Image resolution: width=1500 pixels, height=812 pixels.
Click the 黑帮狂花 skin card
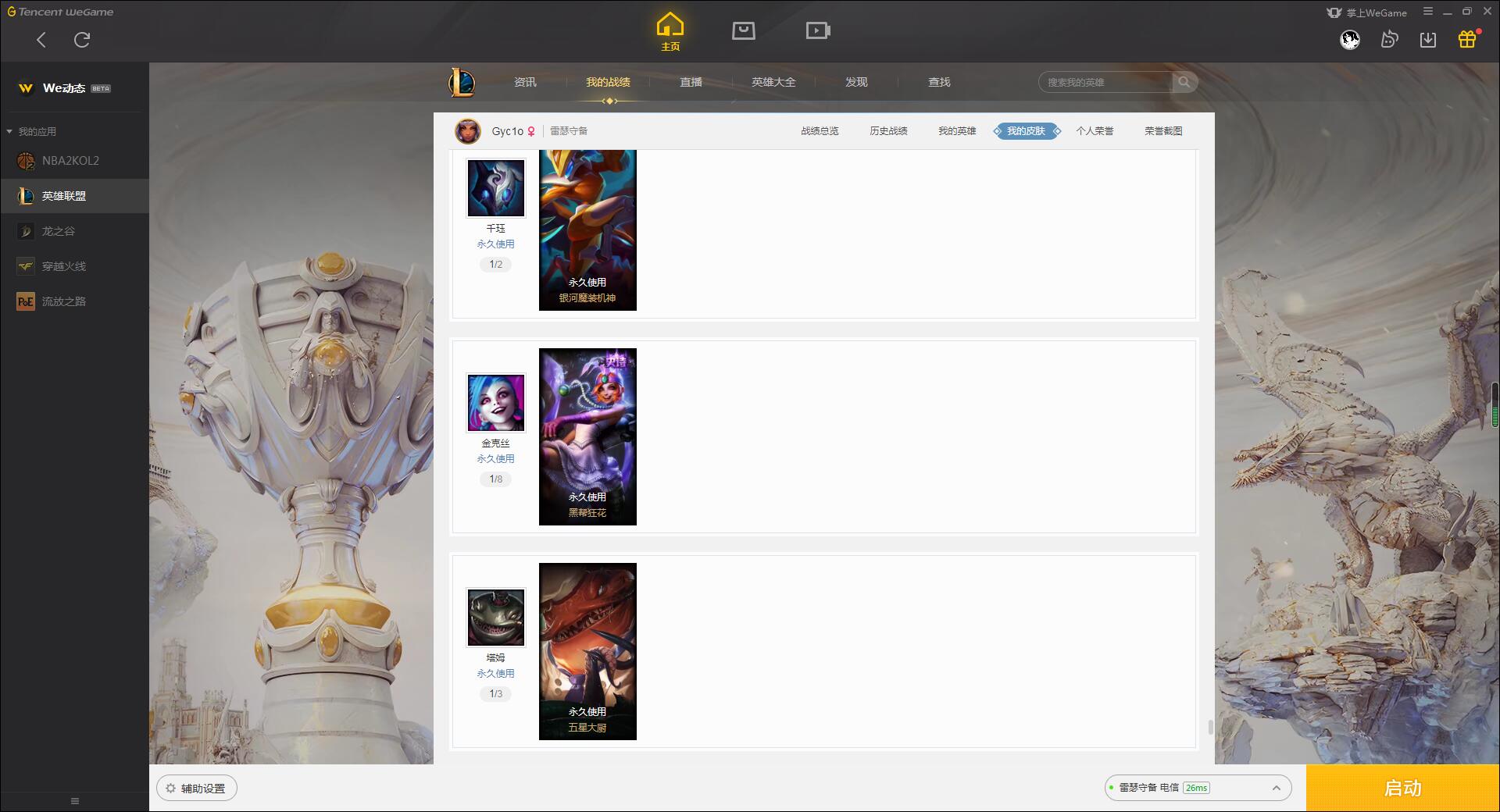[x=587, y=436]
